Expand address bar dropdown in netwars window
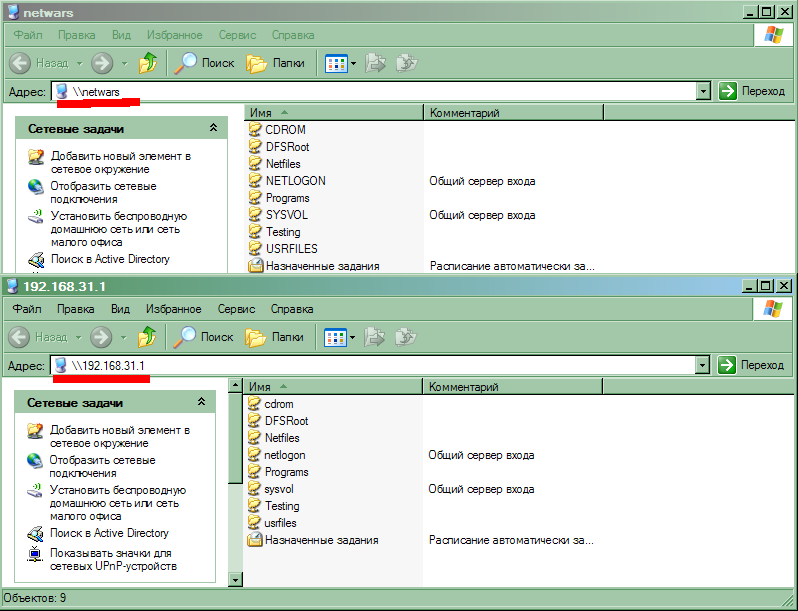The width and height of the screenshot is (798, 611). (703, 92)
